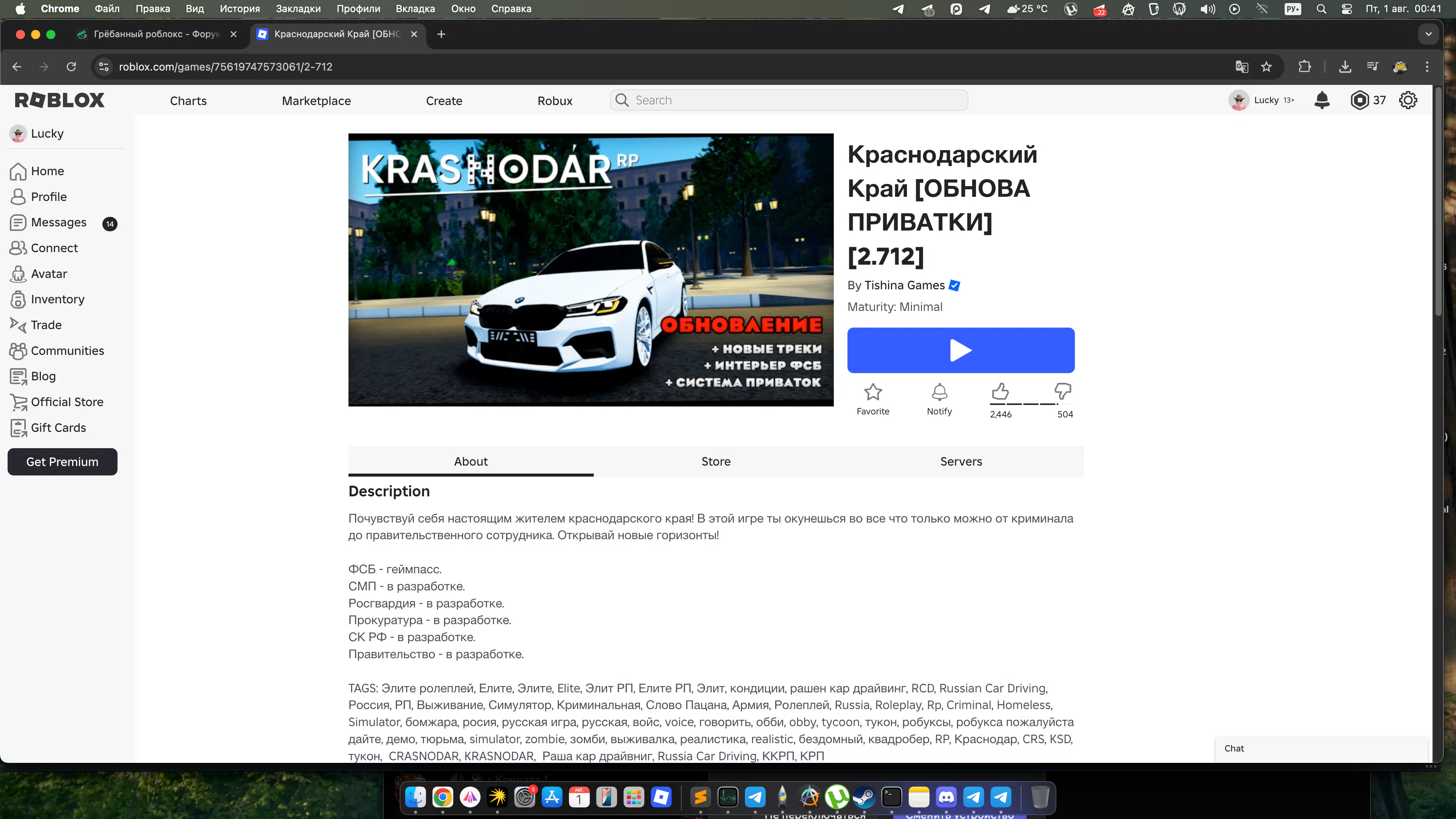The width and height of the screenshot is (1456, 819).
Task: Open the История menu in the macOS menu bar
Action: pos(240,8)
